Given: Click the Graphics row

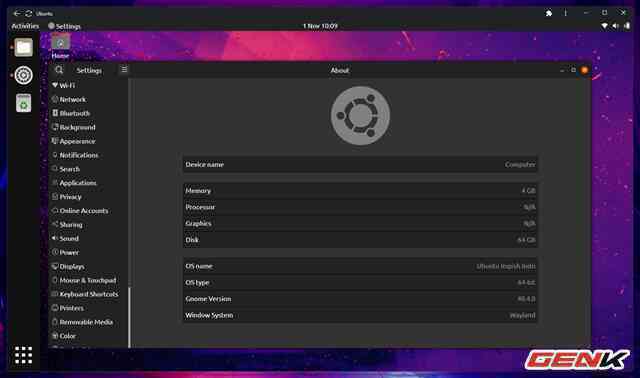Looking at the screenshot, I should click(x=360, y=223).
